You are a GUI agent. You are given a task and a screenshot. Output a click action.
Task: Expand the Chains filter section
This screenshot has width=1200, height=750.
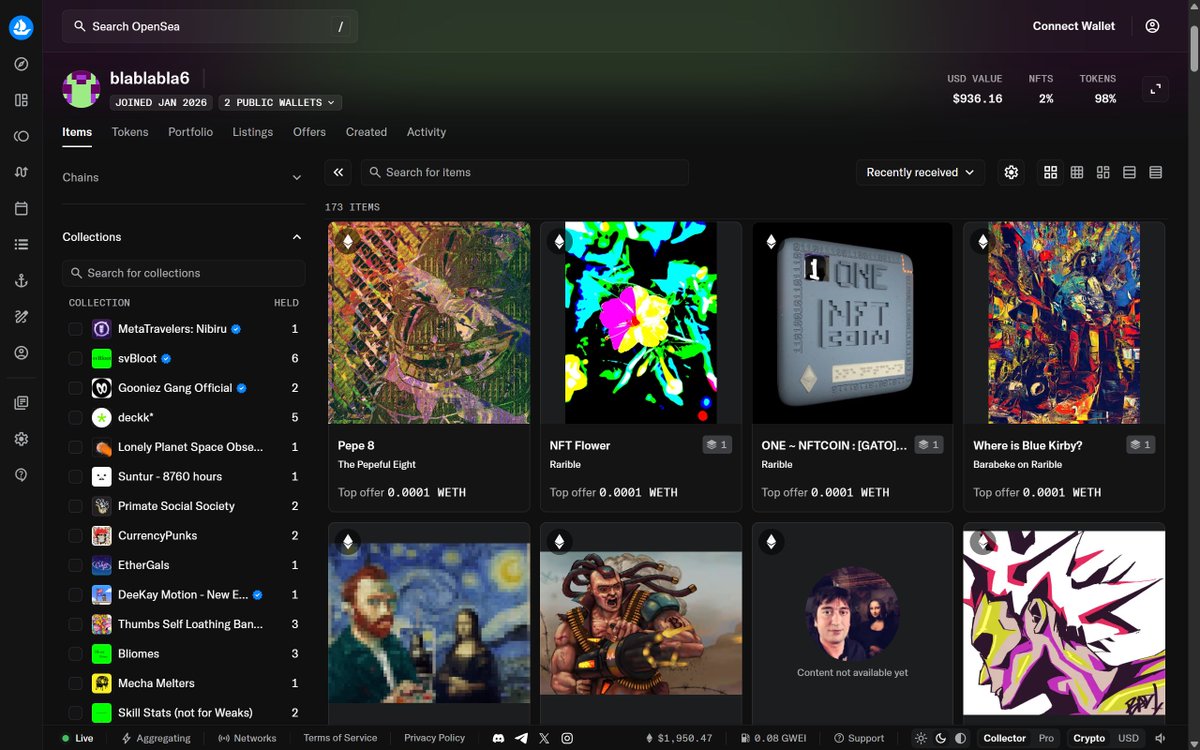(x=184, y=177)
